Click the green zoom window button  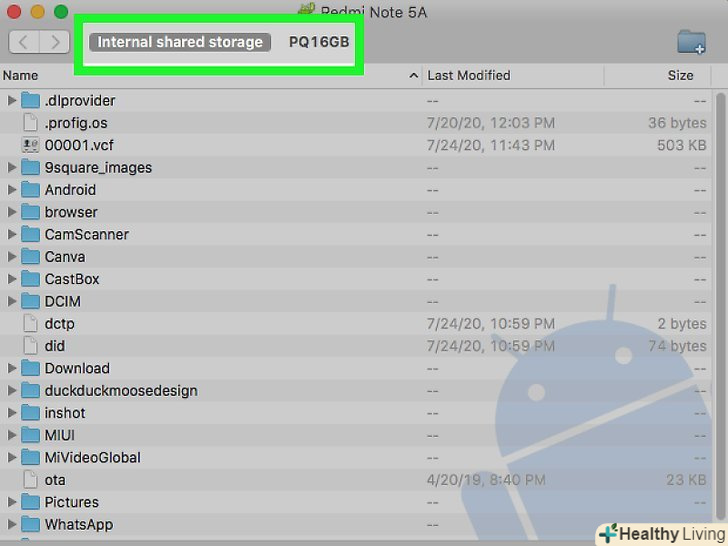click(61, 11)
